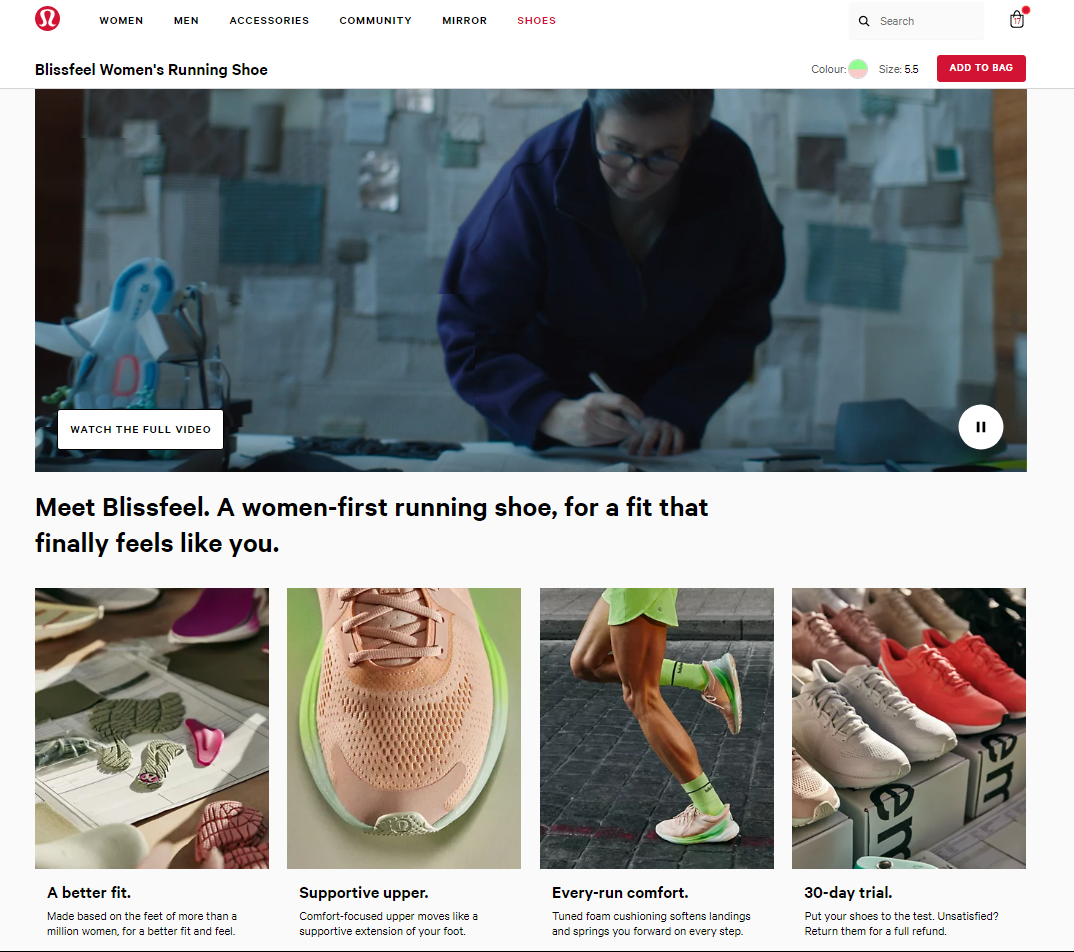Click the 'Meet Blissfeel' headline text
Viewport: 1074px width, 952px height.
[x=372, y=525]
